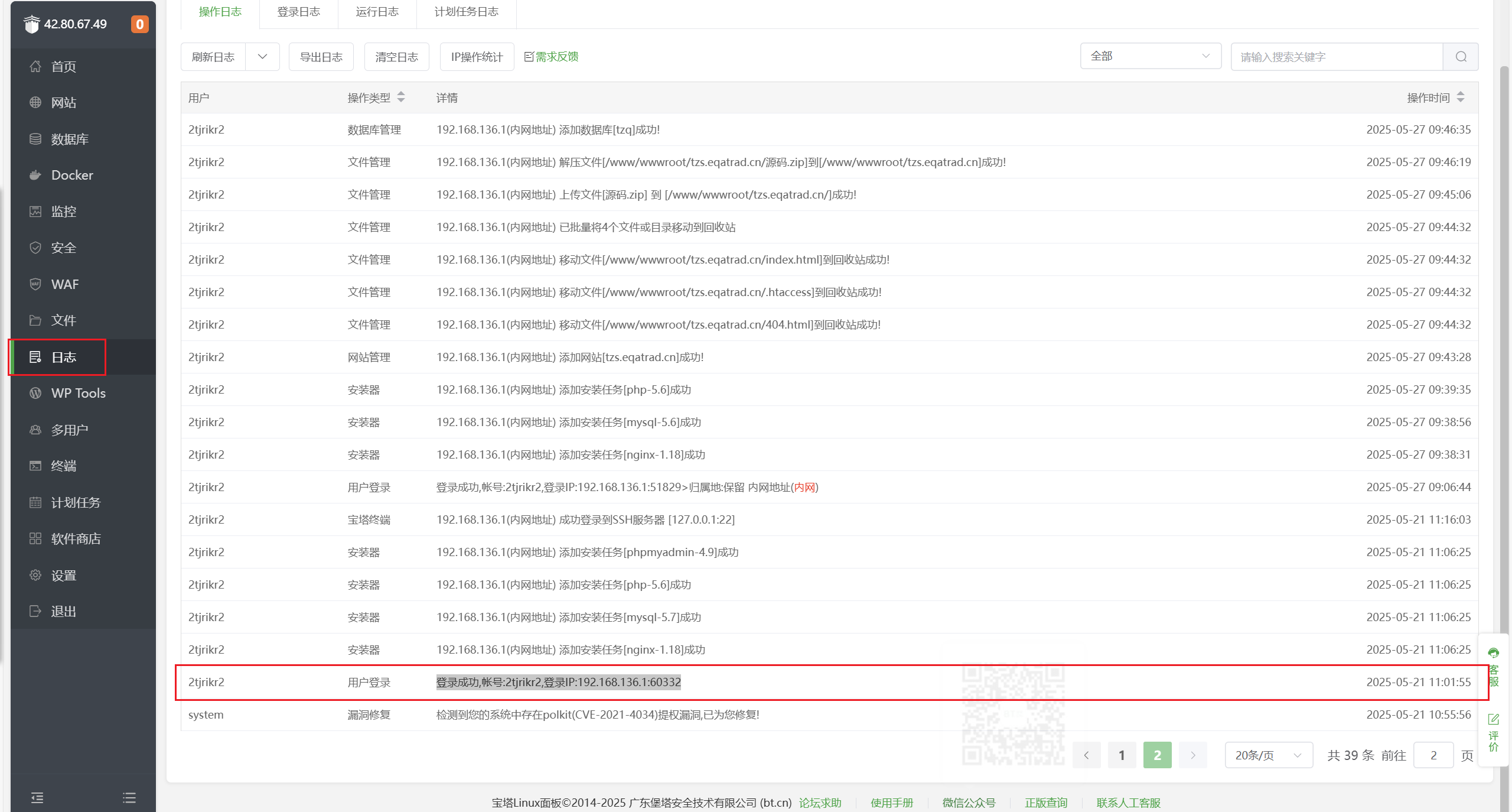Image resolution: width=1512 pixels, height=812 pixels.
Task: Open the Docker sidebar icon
Action: click(x=35, y=175)
